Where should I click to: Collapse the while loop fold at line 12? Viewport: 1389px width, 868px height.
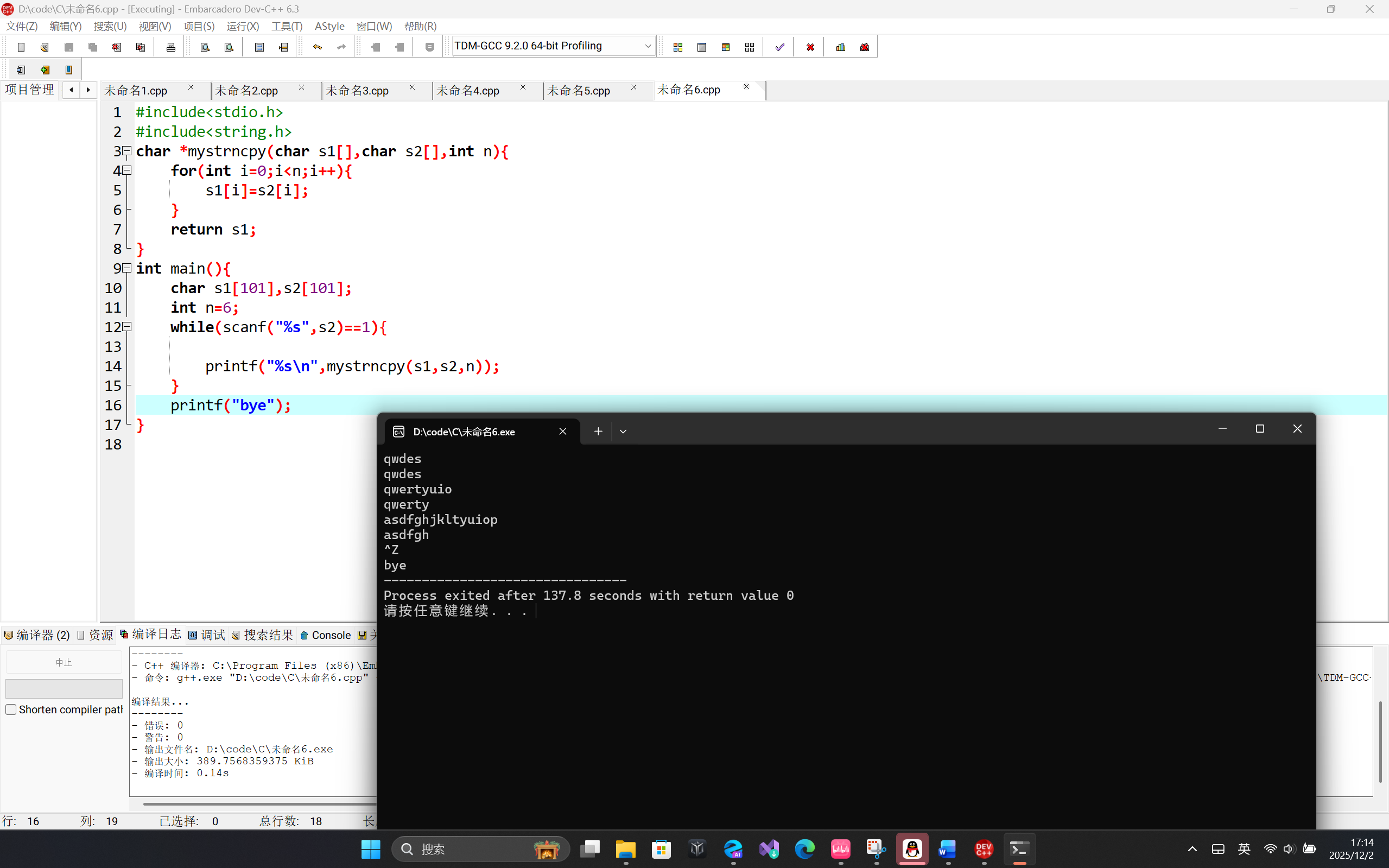click(x=128, y=327)
